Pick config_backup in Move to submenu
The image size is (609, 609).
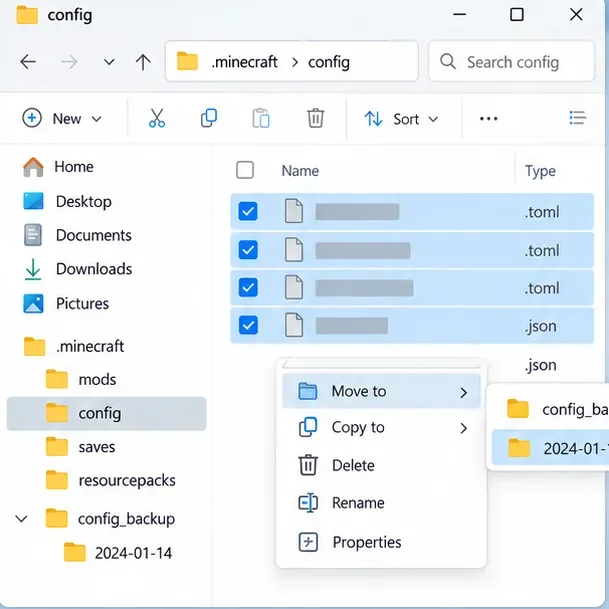tap(550, 409)
